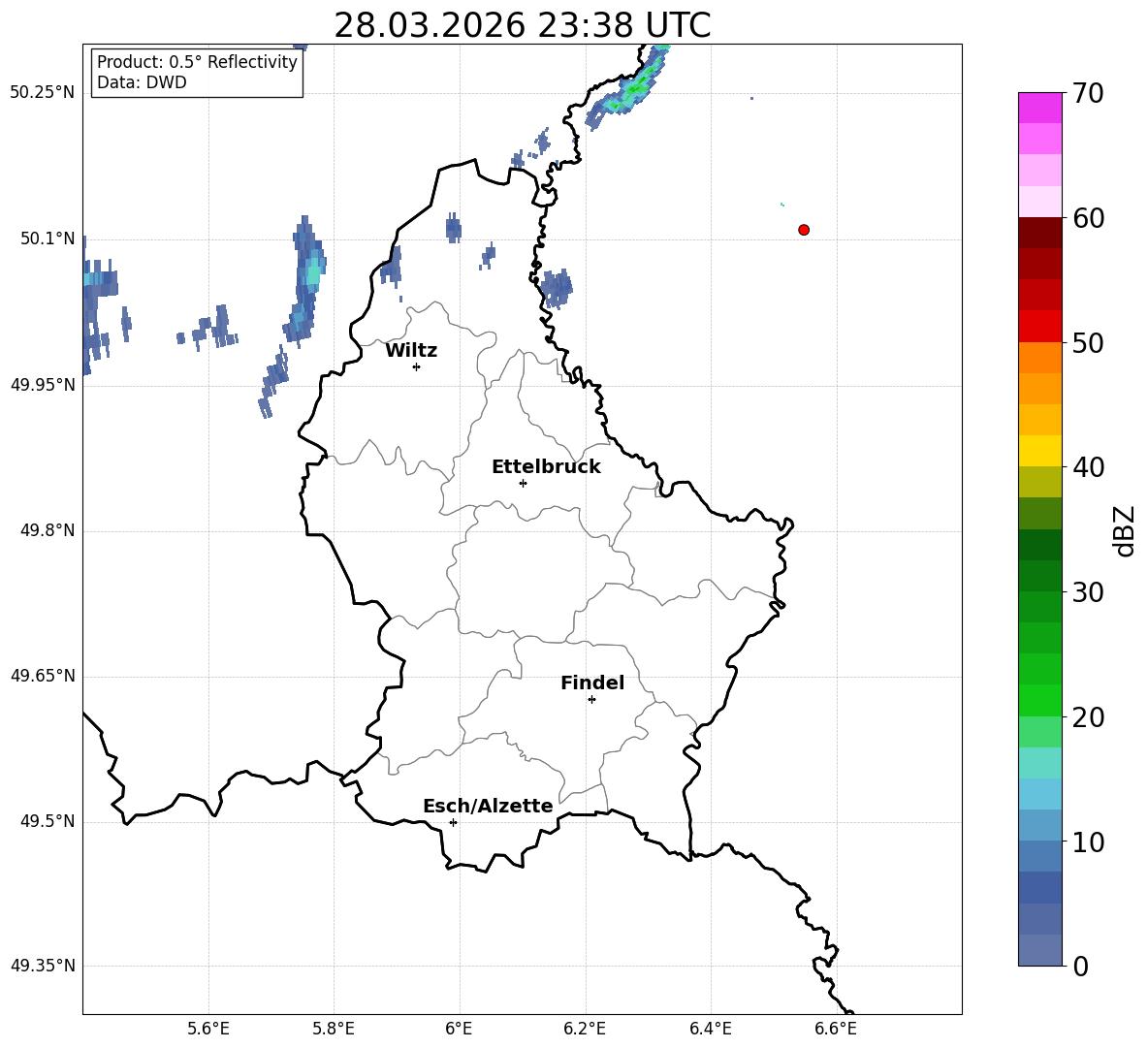The image size is (1148, 1048).
Task: Click the 49.95°N latitude label
Action: pos(43,384)
